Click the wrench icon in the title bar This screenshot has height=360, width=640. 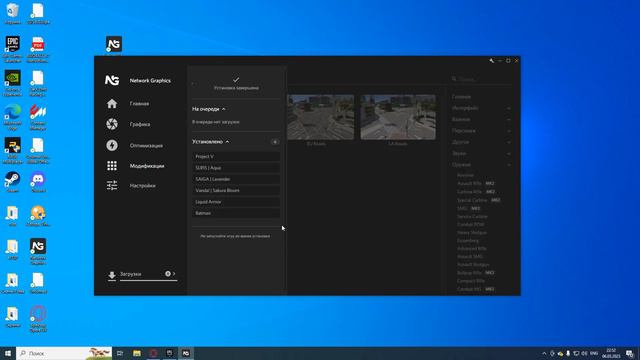491,60
